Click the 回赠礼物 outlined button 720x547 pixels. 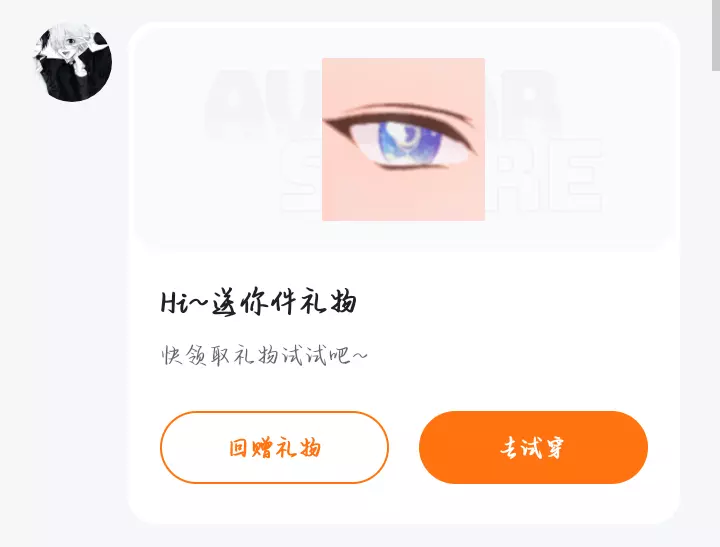tap(274, 447)
